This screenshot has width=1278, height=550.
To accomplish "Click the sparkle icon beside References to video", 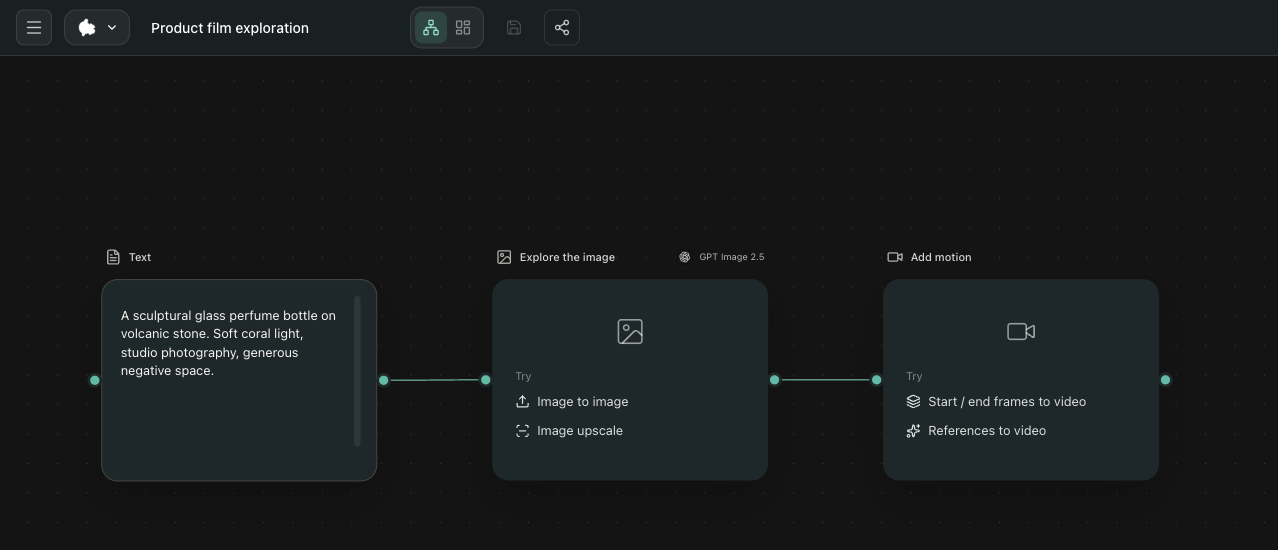I will coord(913,431).
